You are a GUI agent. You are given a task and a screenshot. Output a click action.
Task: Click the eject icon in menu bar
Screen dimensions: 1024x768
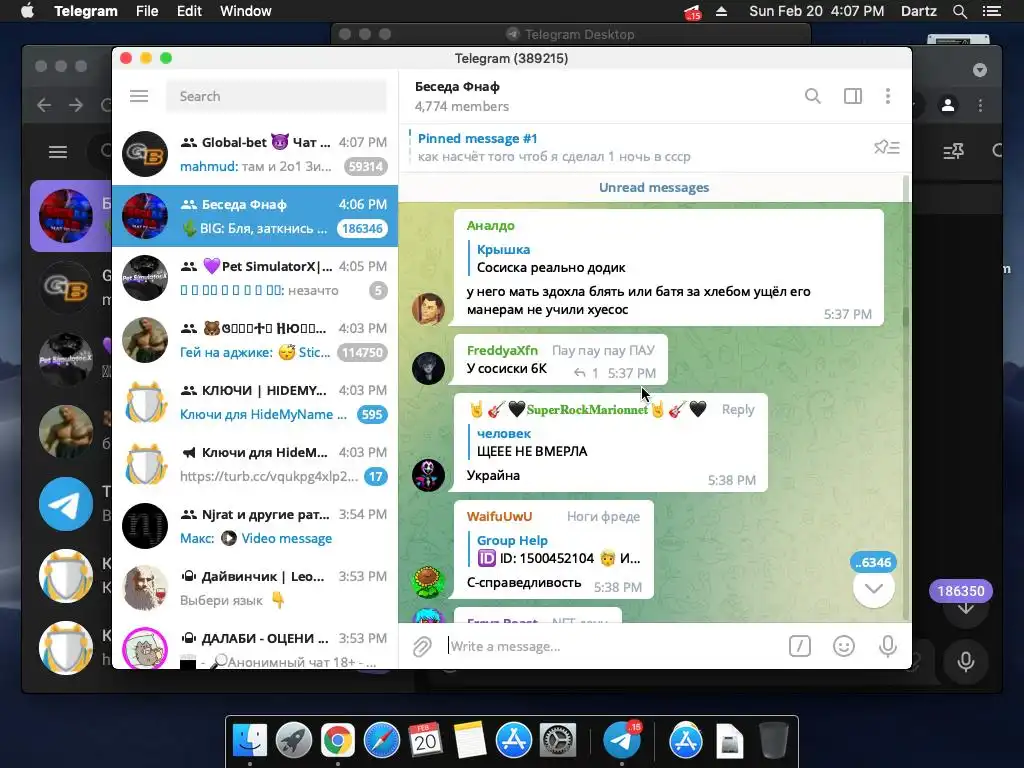pyautogui.click(x=722, y=11)
